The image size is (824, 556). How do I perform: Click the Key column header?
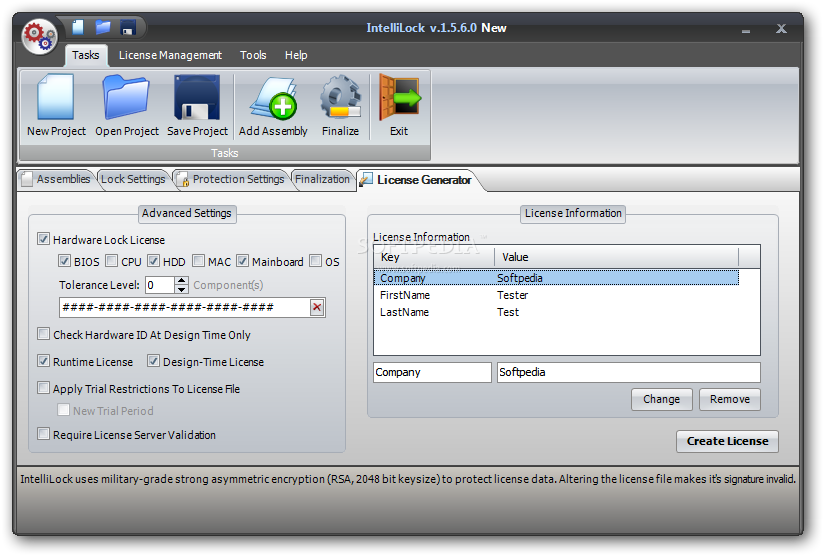coord(434,257)
